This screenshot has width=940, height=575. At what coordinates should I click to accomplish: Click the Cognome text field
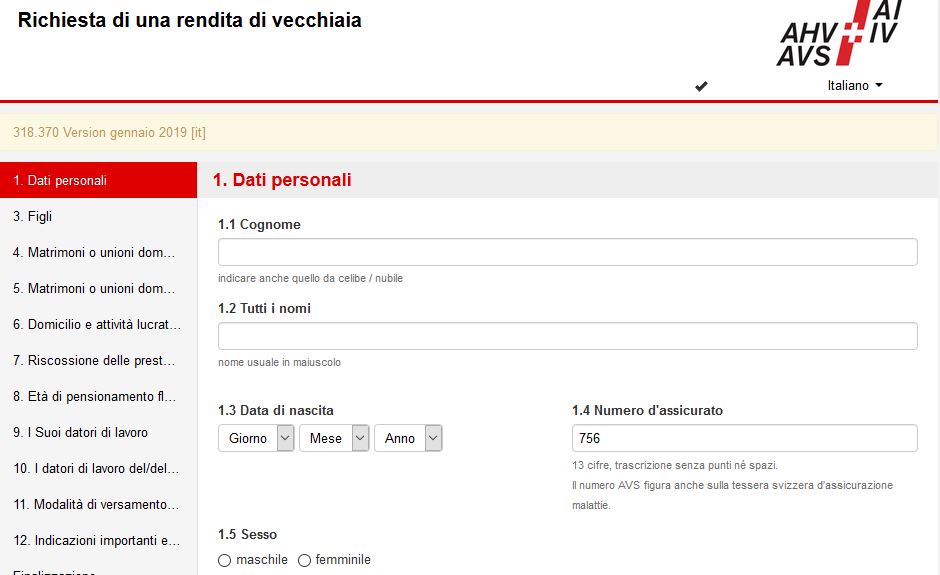[567, 252]
